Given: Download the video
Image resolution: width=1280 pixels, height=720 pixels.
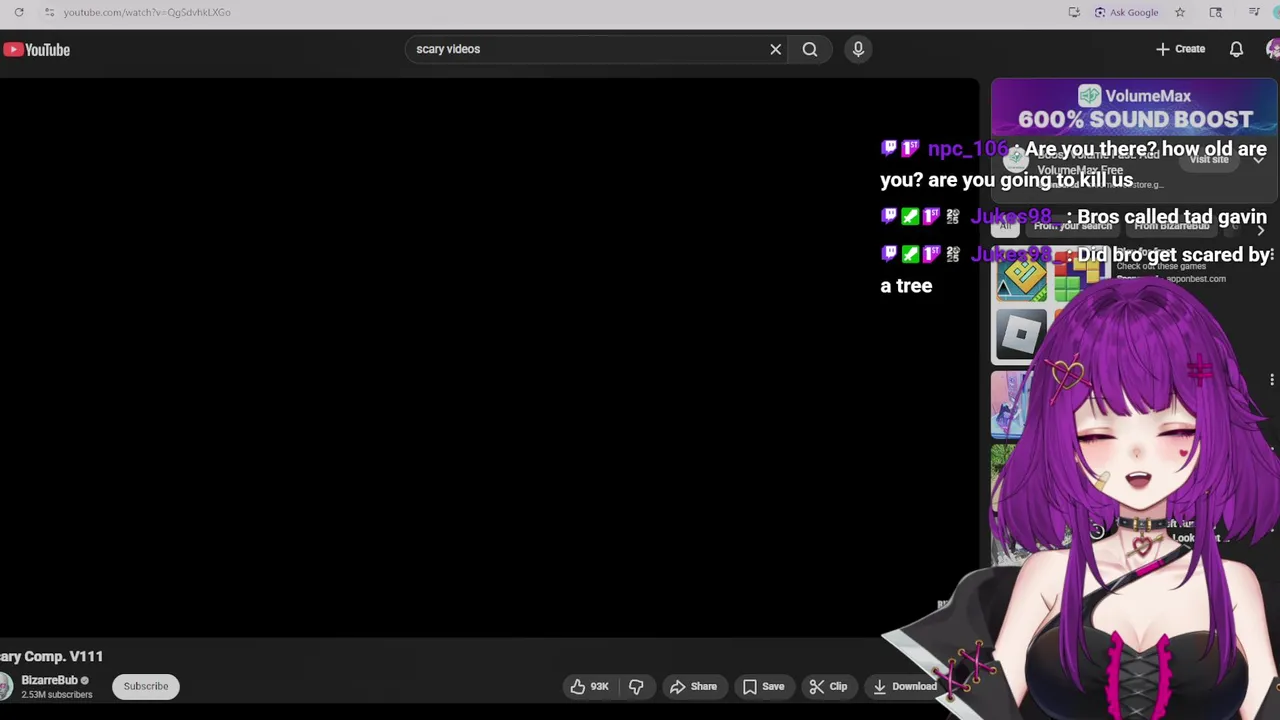Looking at the screenshot, I should tap(904, 686).
